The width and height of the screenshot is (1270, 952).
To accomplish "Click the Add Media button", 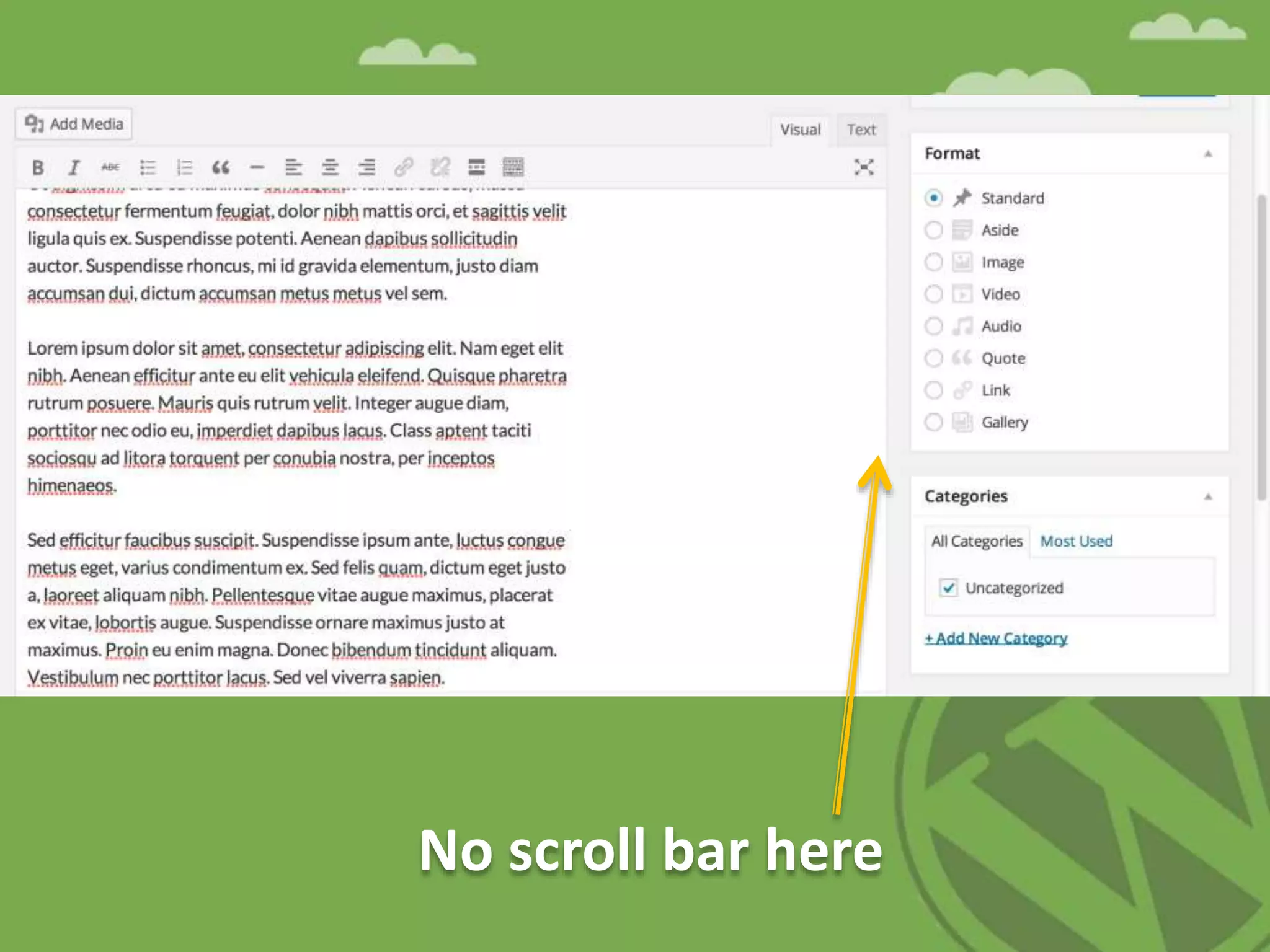I will coord(74,124).
